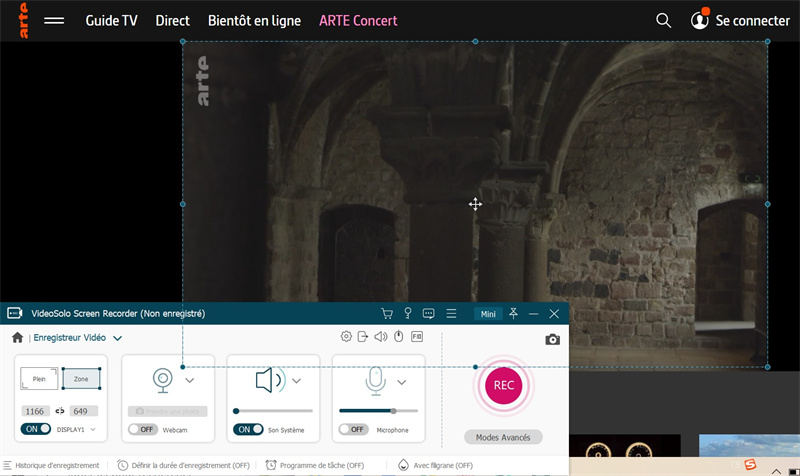800x476 pixels.
Task: Expand the microphone source dropdown arrow
Action: pos(402,382)
